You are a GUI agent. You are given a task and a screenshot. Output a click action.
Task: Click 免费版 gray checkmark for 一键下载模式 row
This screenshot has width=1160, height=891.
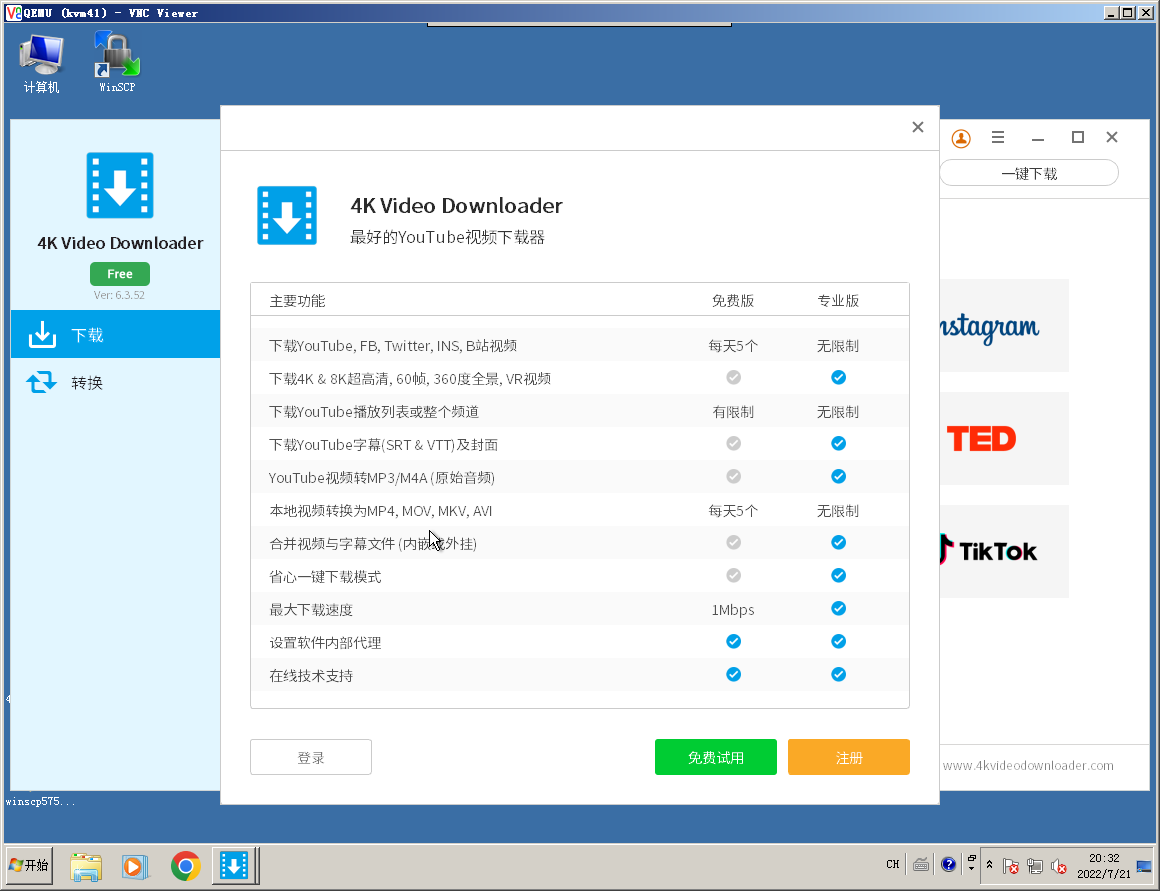[x=733, y=575]
